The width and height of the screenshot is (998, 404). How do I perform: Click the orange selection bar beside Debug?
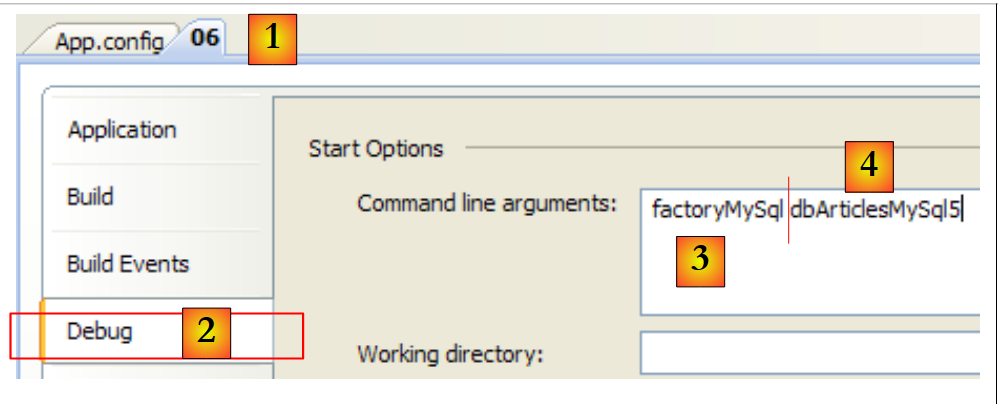click(42, 331)
